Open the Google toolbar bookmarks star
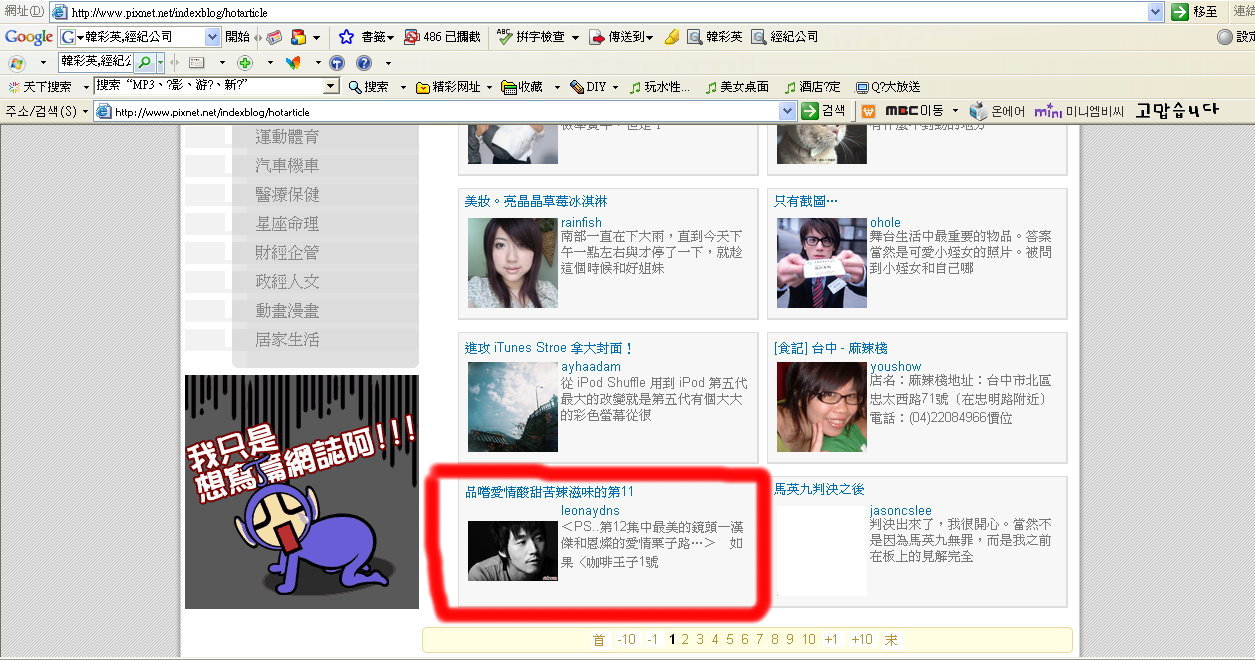This screenshot has width=1255, height=660. point(346,37)
